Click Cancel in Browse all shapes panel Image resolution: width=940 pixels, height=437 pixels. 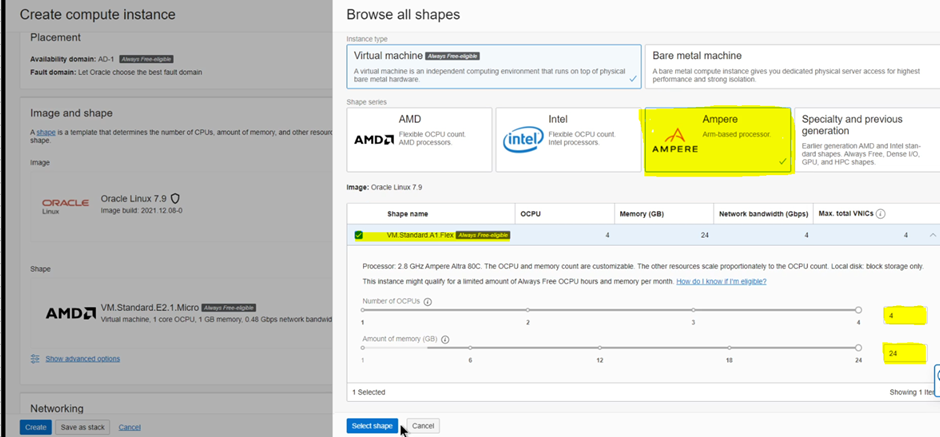423,426
